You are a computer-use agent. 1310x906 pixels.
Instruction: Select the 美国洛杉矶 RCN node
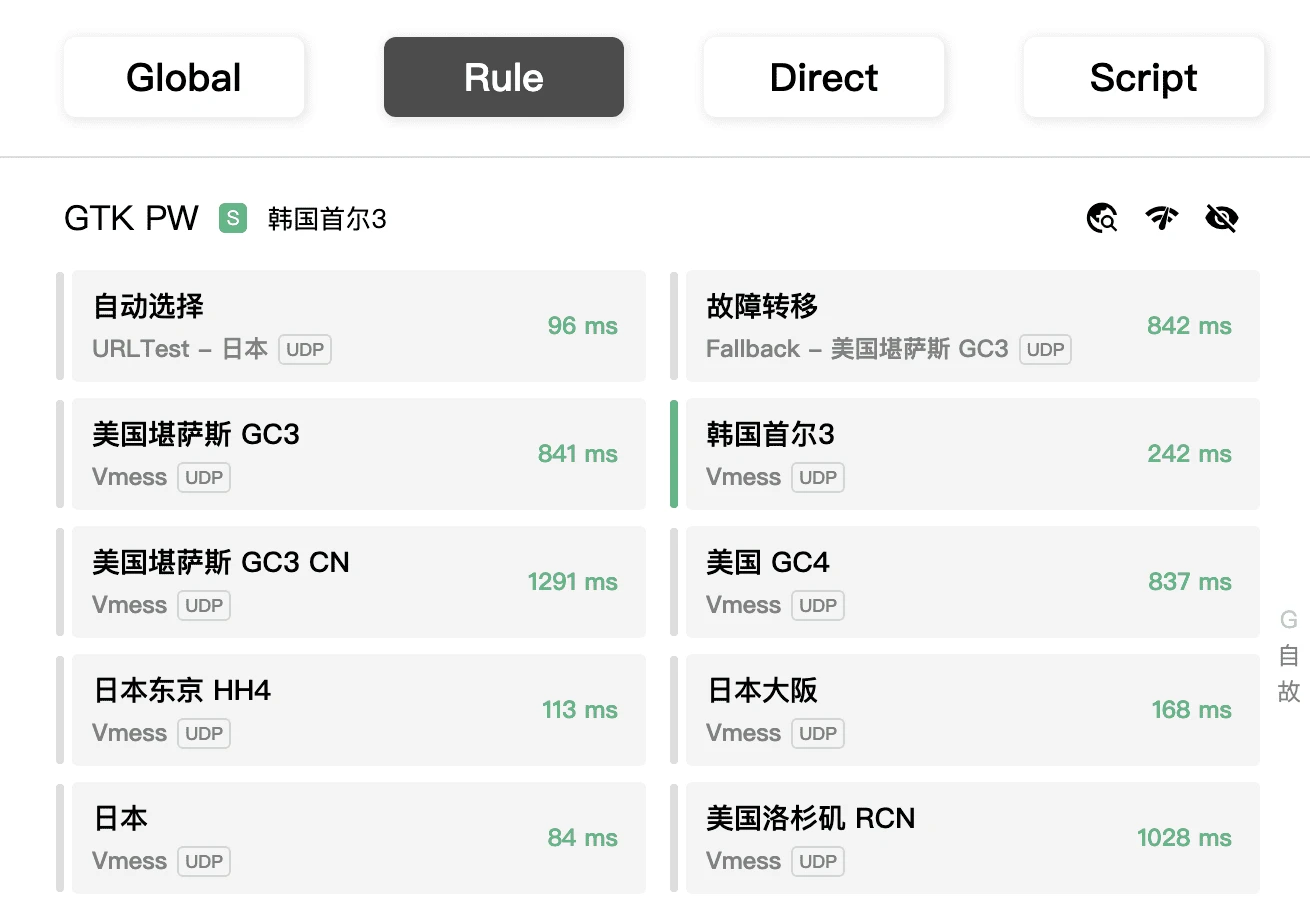972,838
